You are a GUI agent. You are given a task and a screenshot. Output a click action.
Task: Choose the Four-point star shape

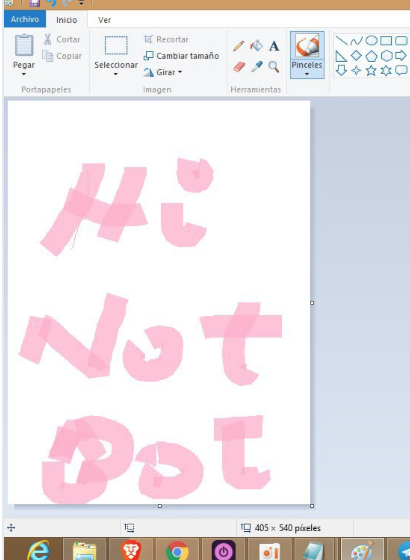pos(356,70)
